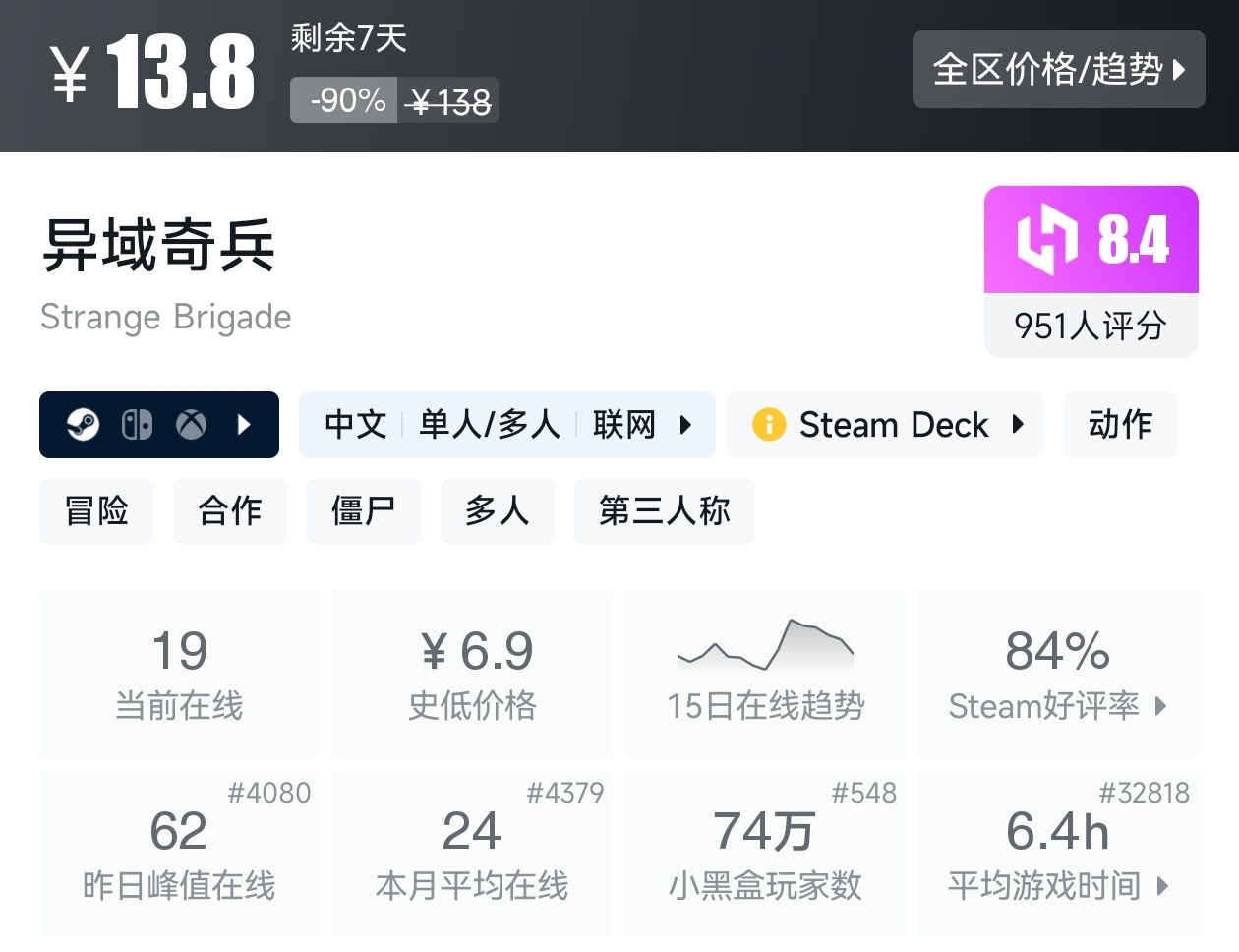Screen dimensions: 1239x952
Task: Select the 多人 tag
Action: 498,511
